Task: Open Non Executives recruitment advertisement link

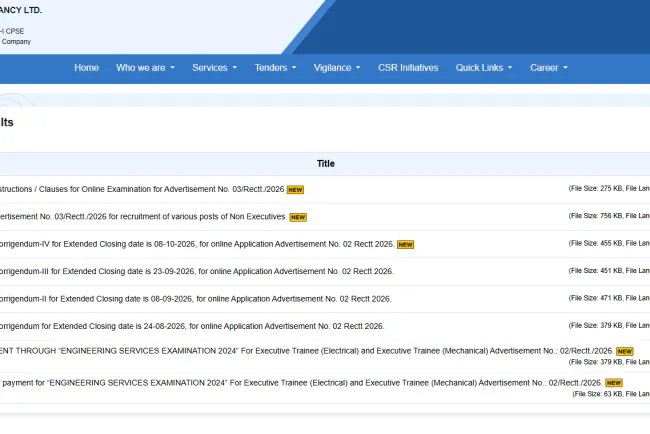Action: pos(143,217)
